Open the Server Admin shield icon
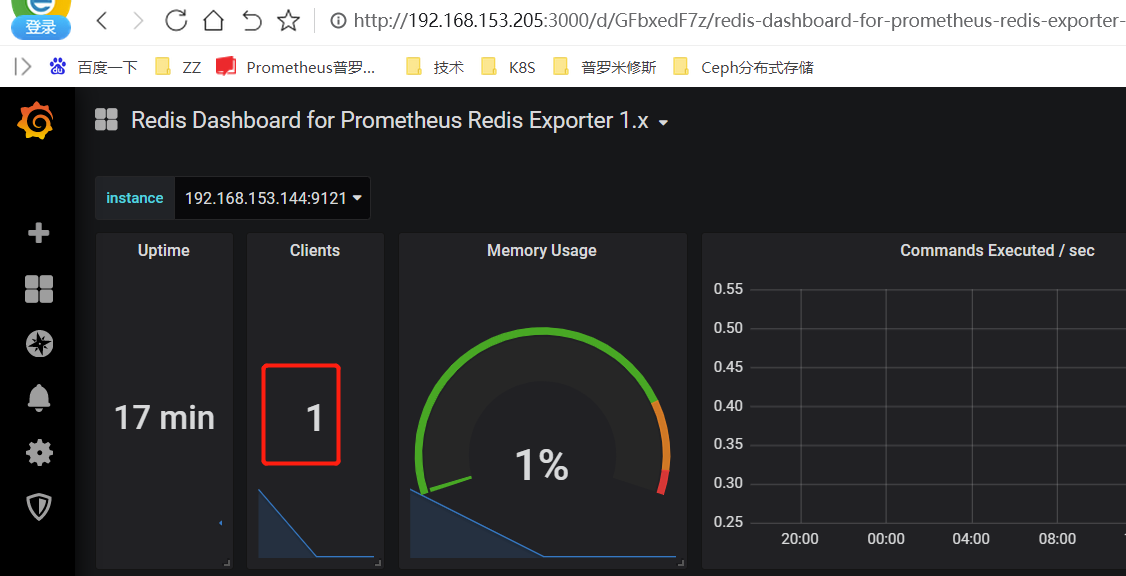The image size is (1126, 576). coord(39,507)
